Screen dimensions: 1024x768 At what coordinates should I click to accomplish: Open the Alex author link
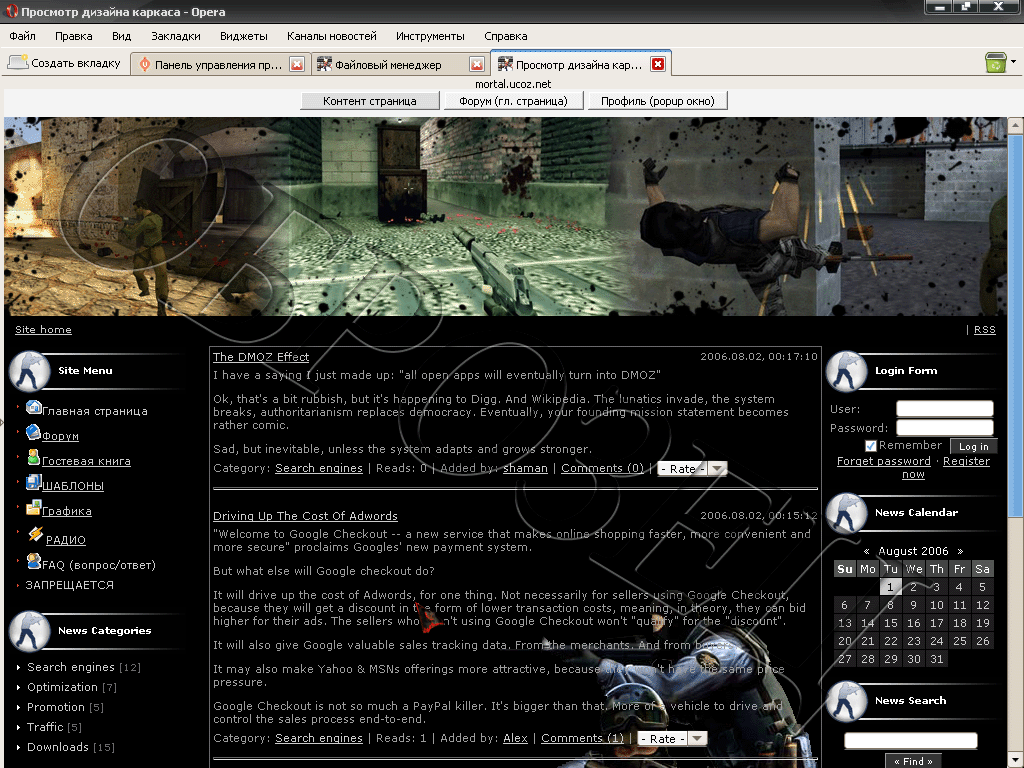515,738
